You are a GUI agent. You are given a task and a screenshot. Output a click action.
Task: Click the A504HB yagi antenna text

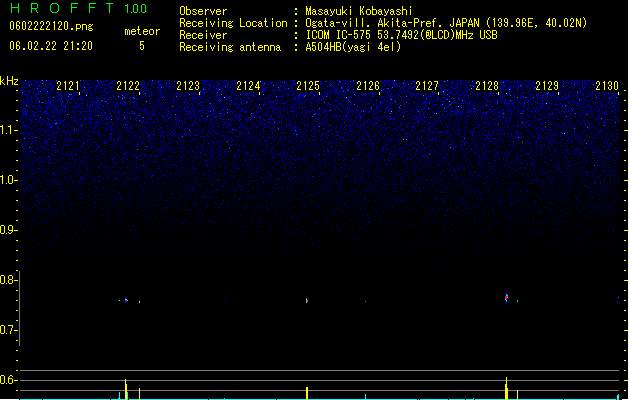(x=353, y=47)
